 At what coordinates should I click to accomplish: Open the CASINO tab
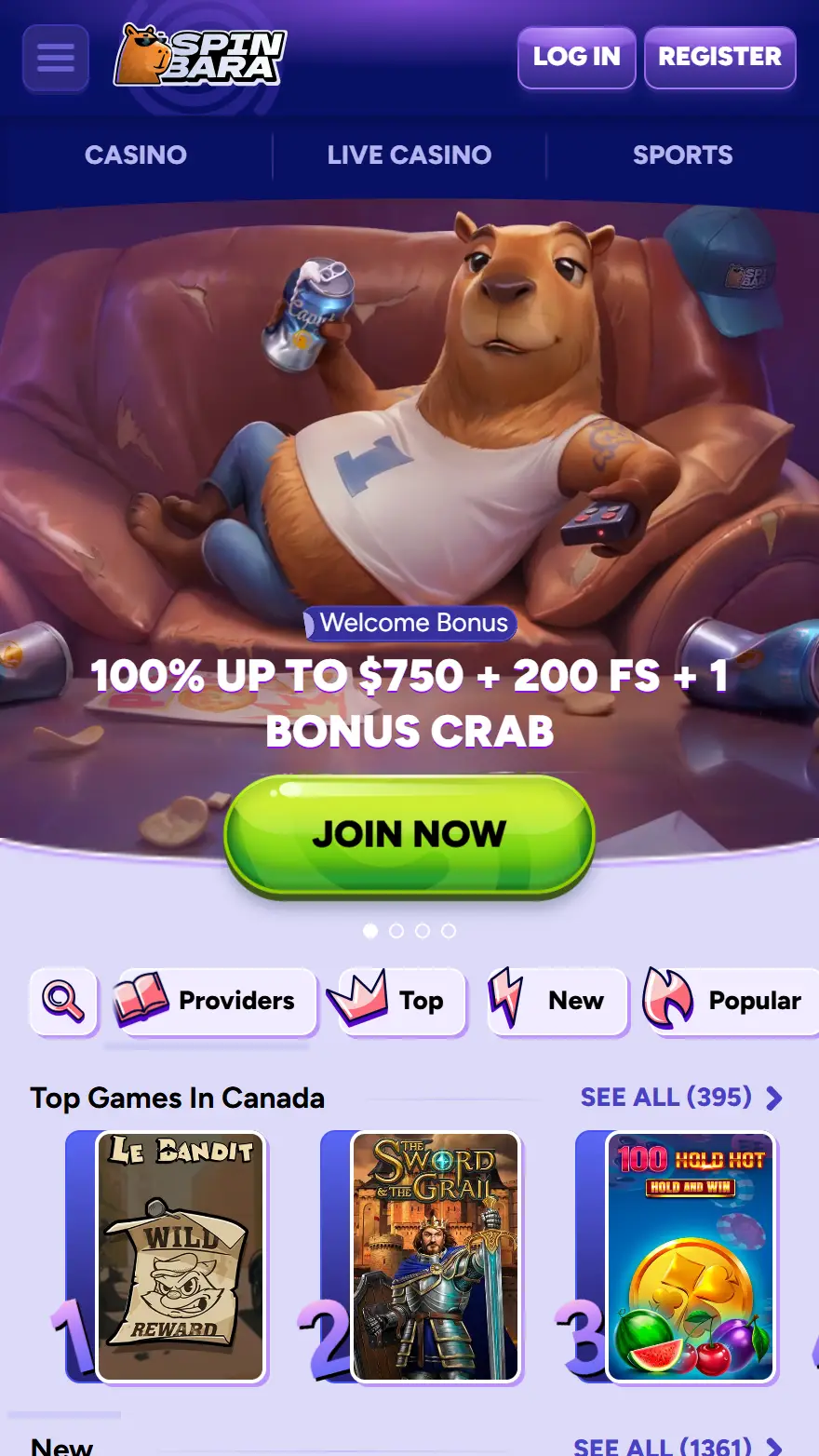coord(136,155)
